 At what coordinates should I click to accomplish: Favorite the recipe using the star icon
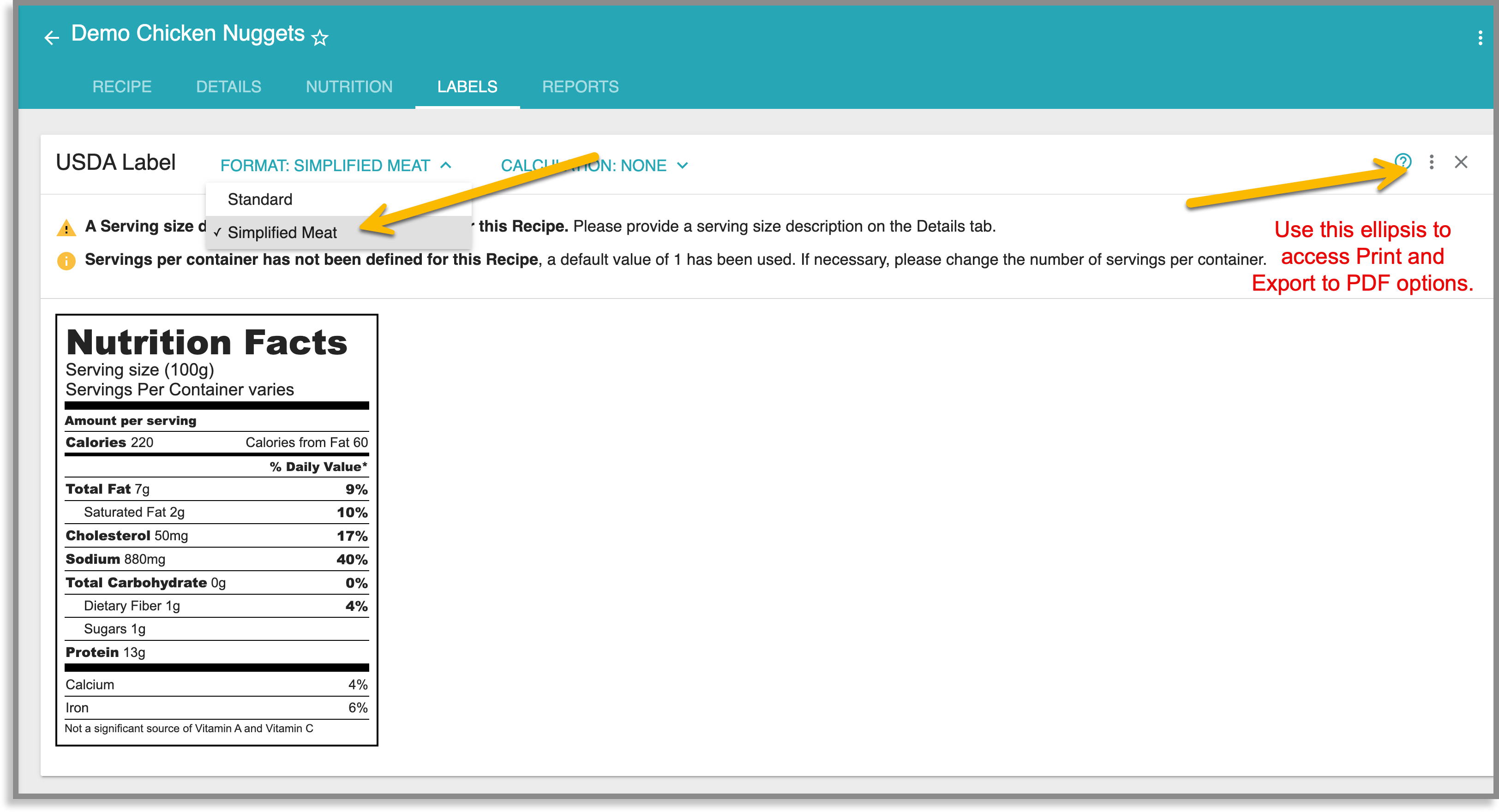tap(319, 38)
